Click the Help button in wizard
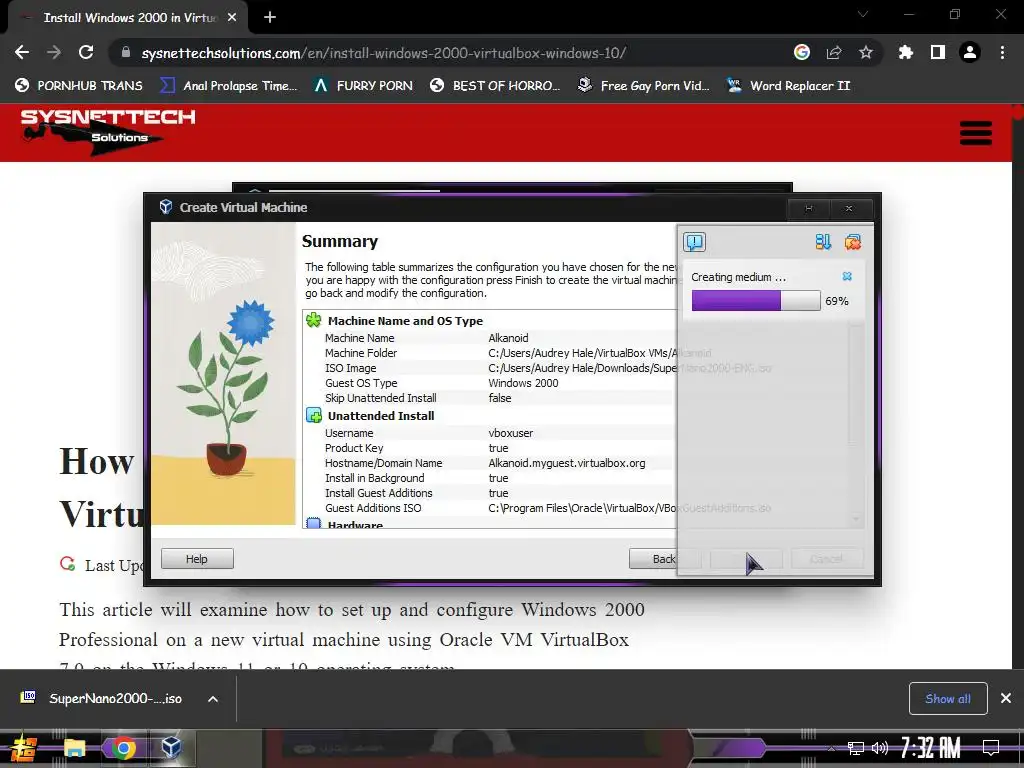The width and height of the screenshot is (1024, 768). click(197, 559)
